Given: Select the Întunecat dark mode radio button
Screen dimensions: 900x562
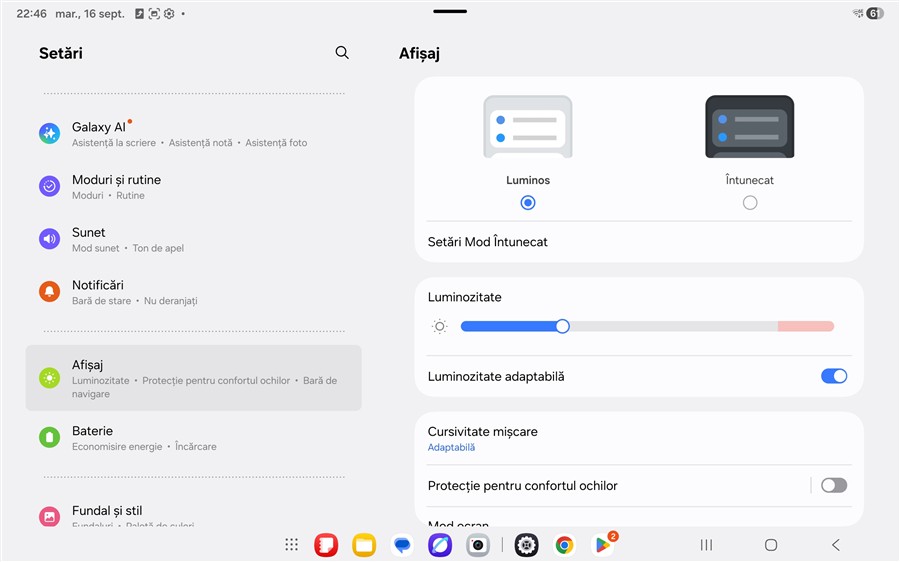Looking at the screenshot, I should click(x=750, y=203).
